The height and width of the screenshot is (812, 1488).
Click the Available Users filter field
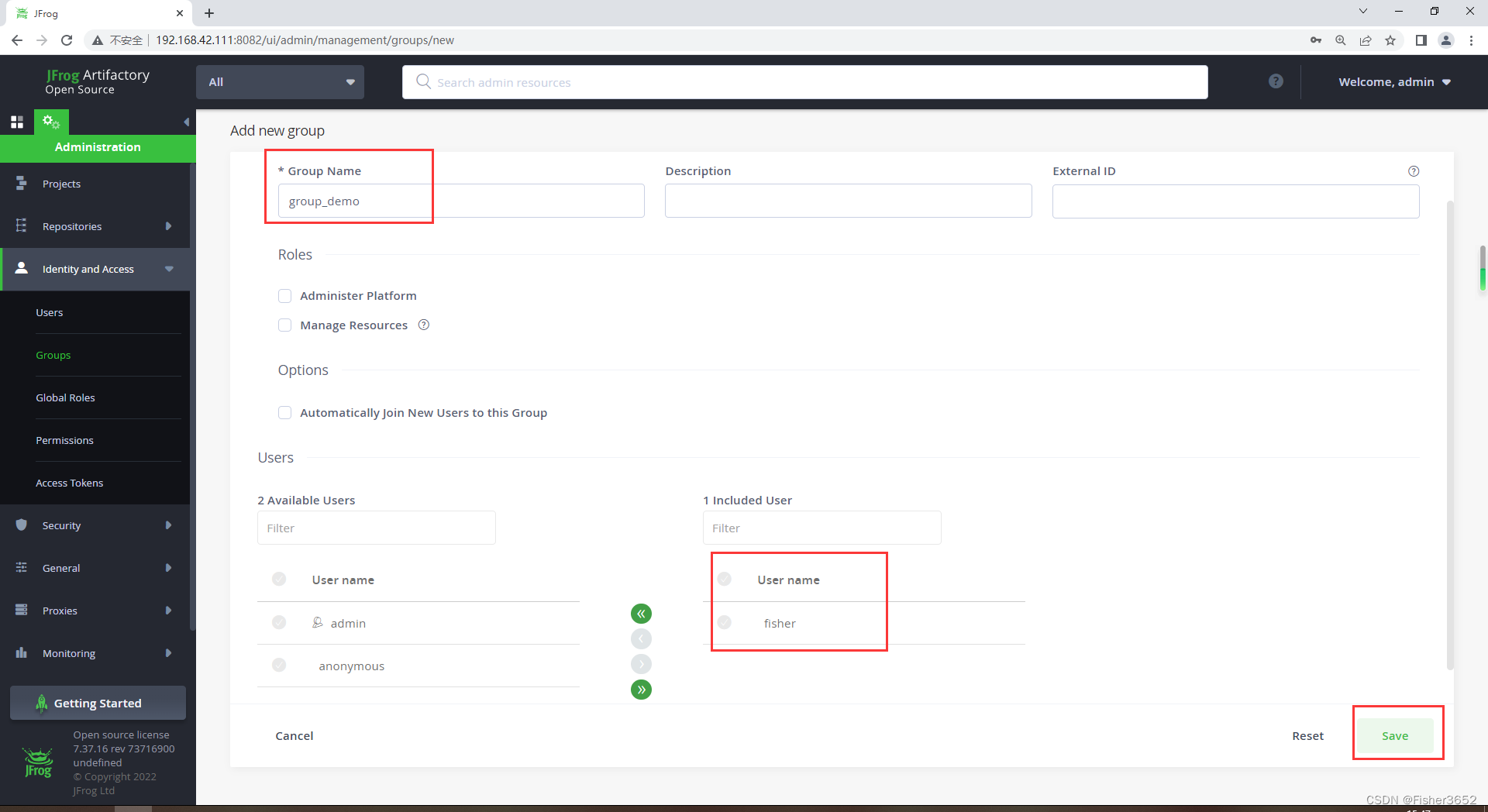pos(377,528)
